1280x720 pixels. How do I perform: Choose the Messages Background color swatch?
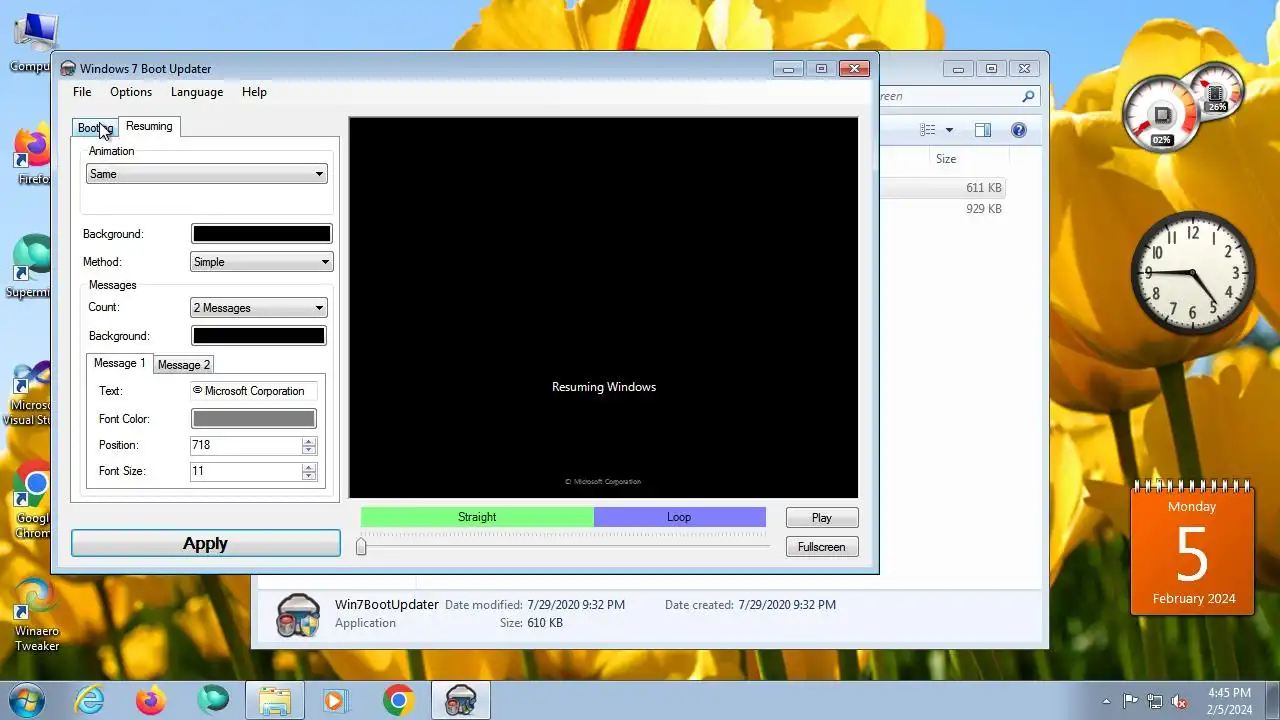(x=259, y=336)
